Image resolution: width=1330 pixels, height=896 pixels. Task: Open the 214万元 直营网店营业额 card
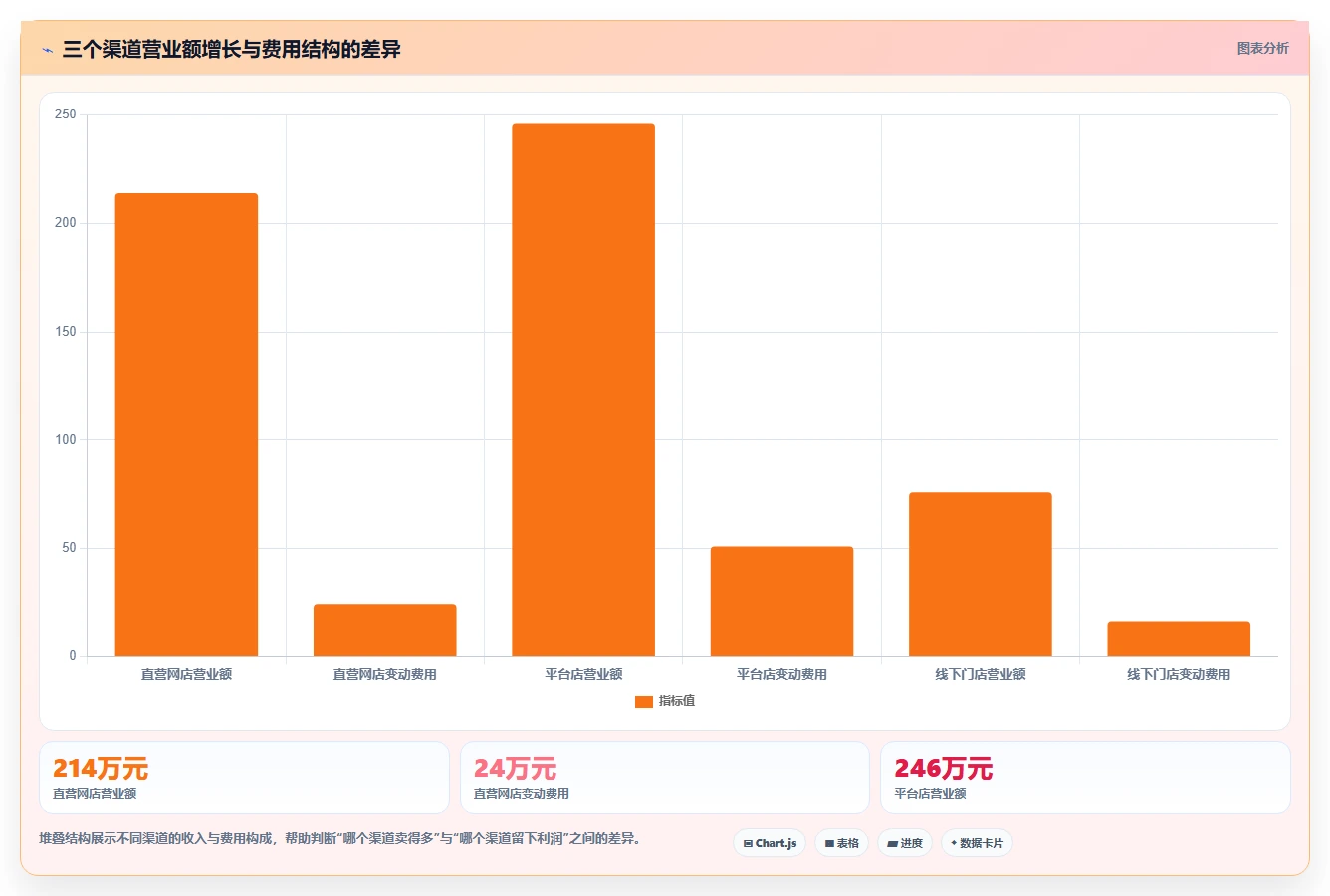(244, 778)
